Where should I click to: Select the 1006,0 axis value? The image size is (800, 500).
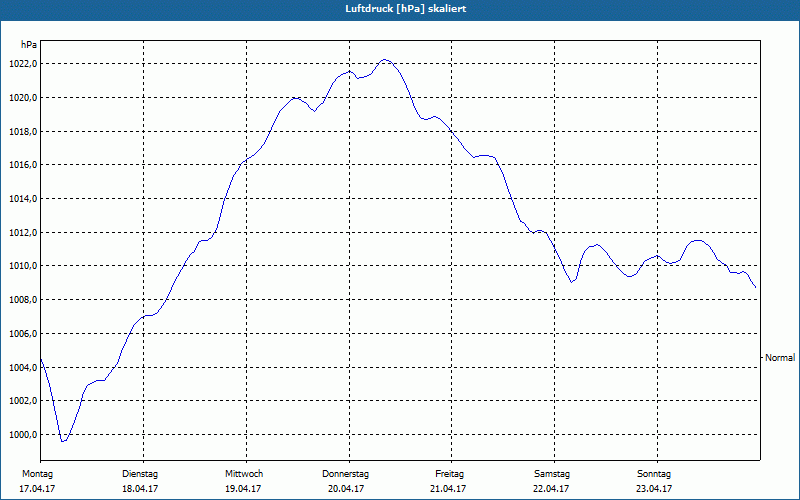[x=23, y=334]
